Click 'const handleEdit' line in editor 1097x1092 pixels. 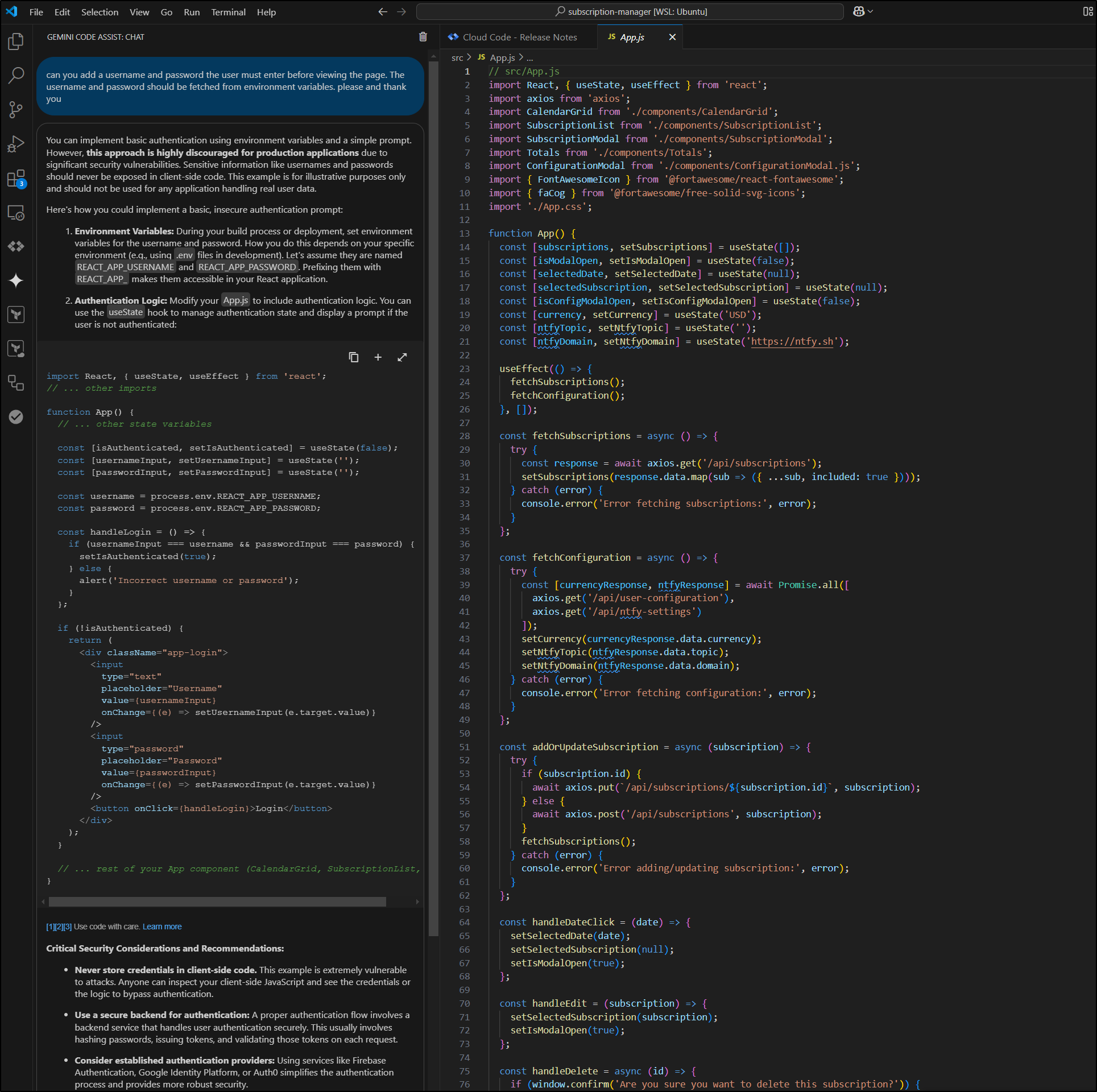click(x=604, y=1003)
